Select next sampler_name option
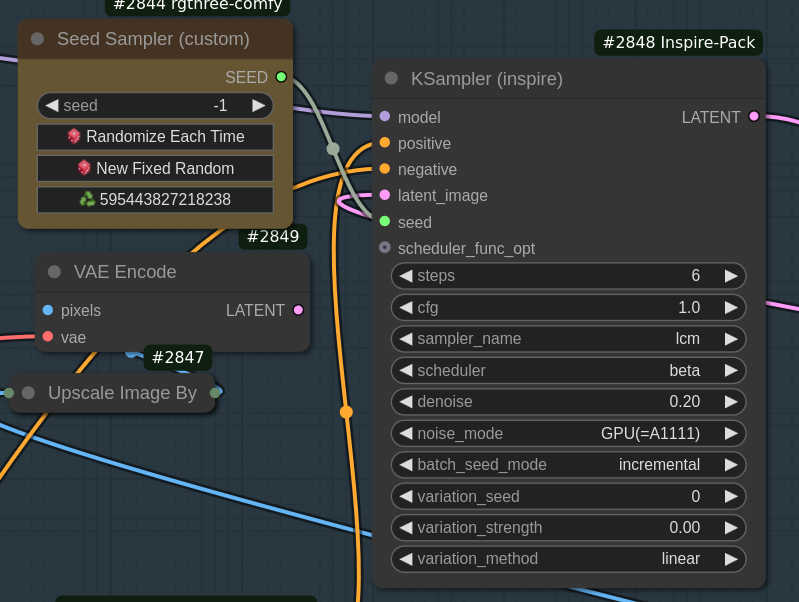 731,339
